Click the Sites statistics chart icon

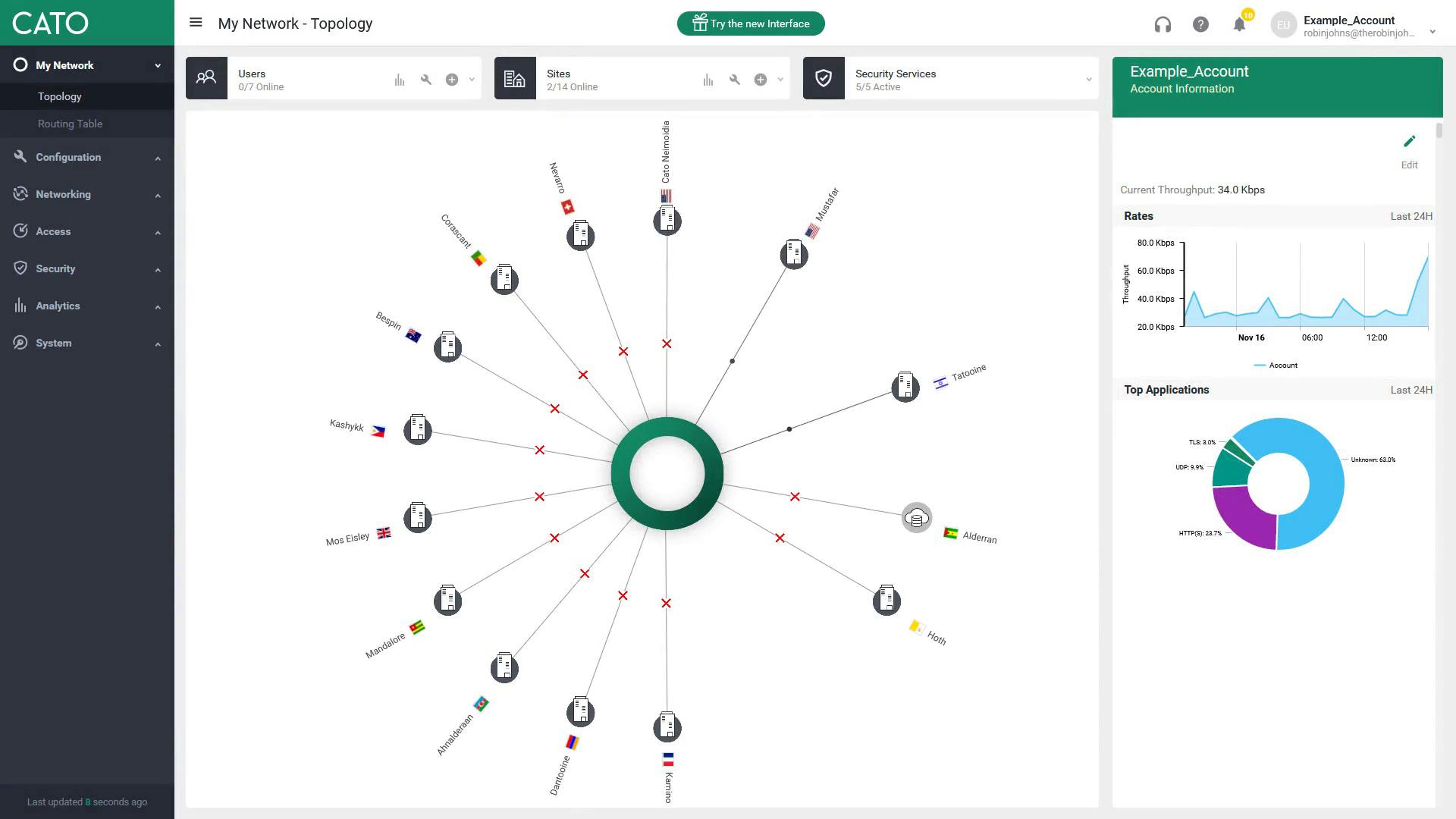click(x=708, y=79)
